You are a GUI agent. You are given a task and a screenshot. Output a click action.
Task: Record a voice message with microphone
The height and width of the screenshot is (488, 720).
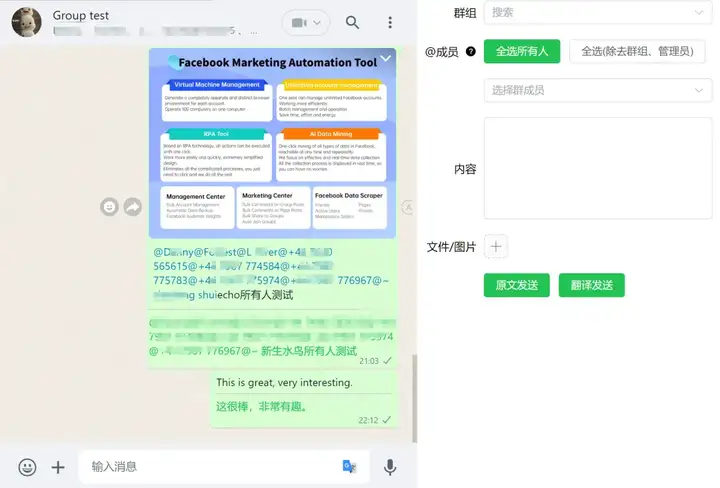(x=390, y=467)
